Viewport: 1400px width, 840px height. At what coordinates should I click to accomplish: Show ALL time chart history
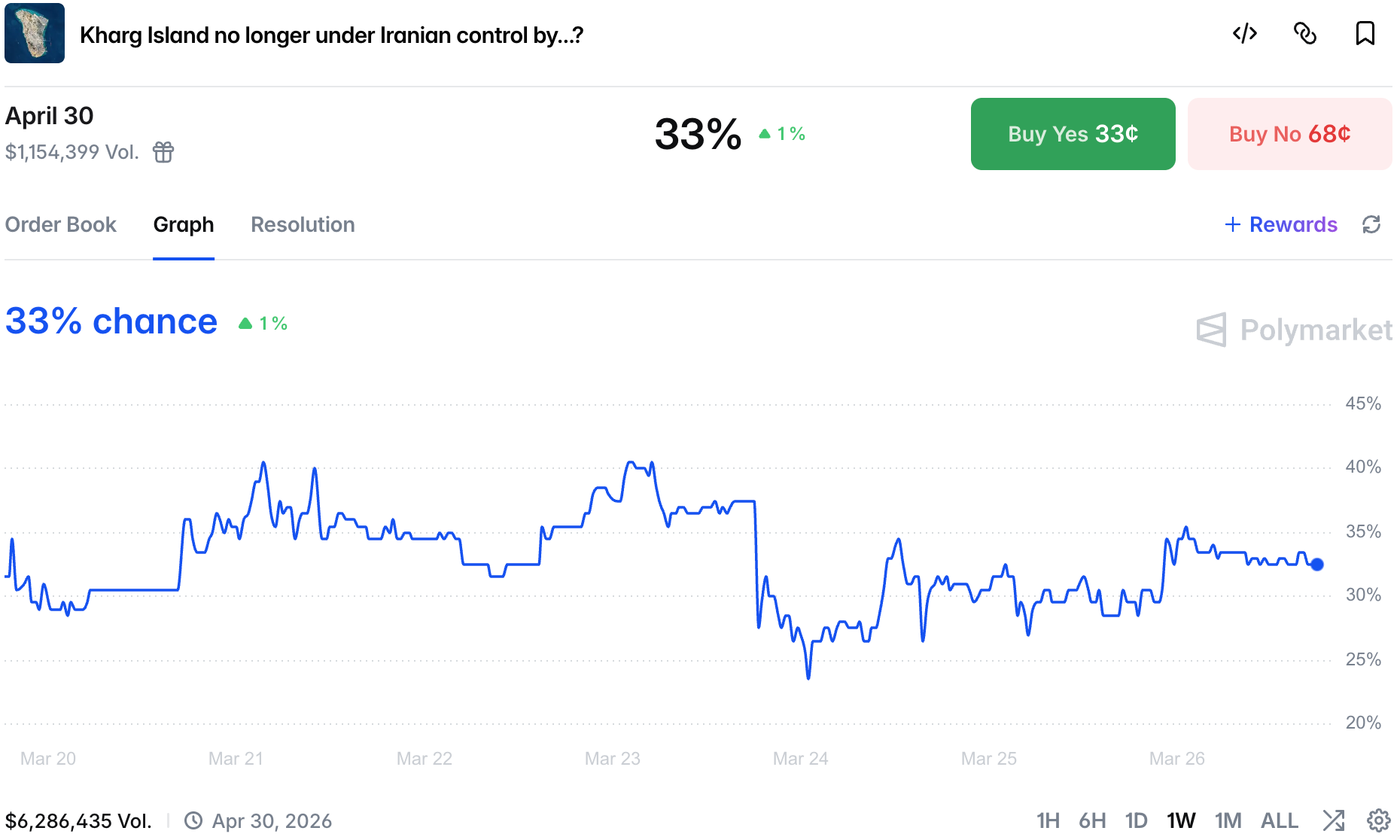pyautogui.click(x=1279, y=820)
